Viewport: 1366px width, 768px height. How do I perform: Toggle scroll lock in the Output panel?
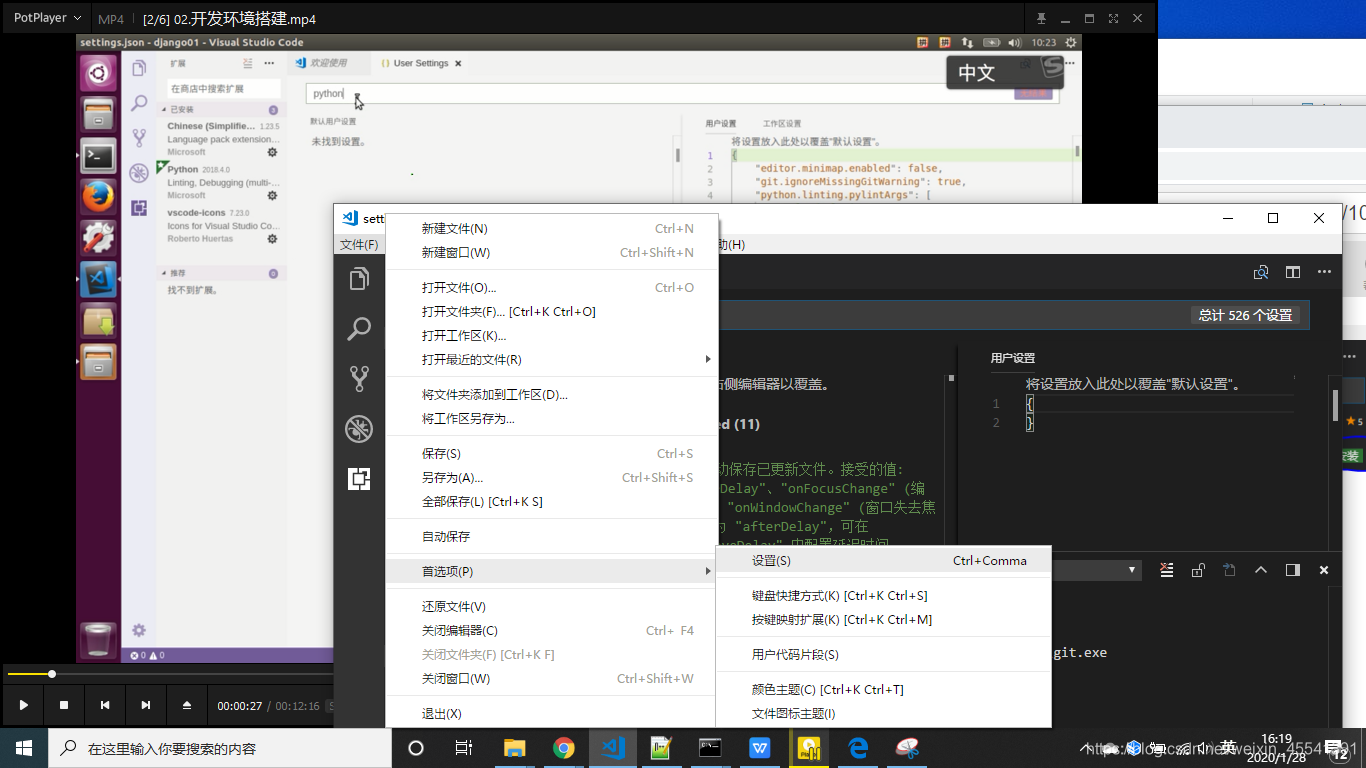click(1197, 570)
